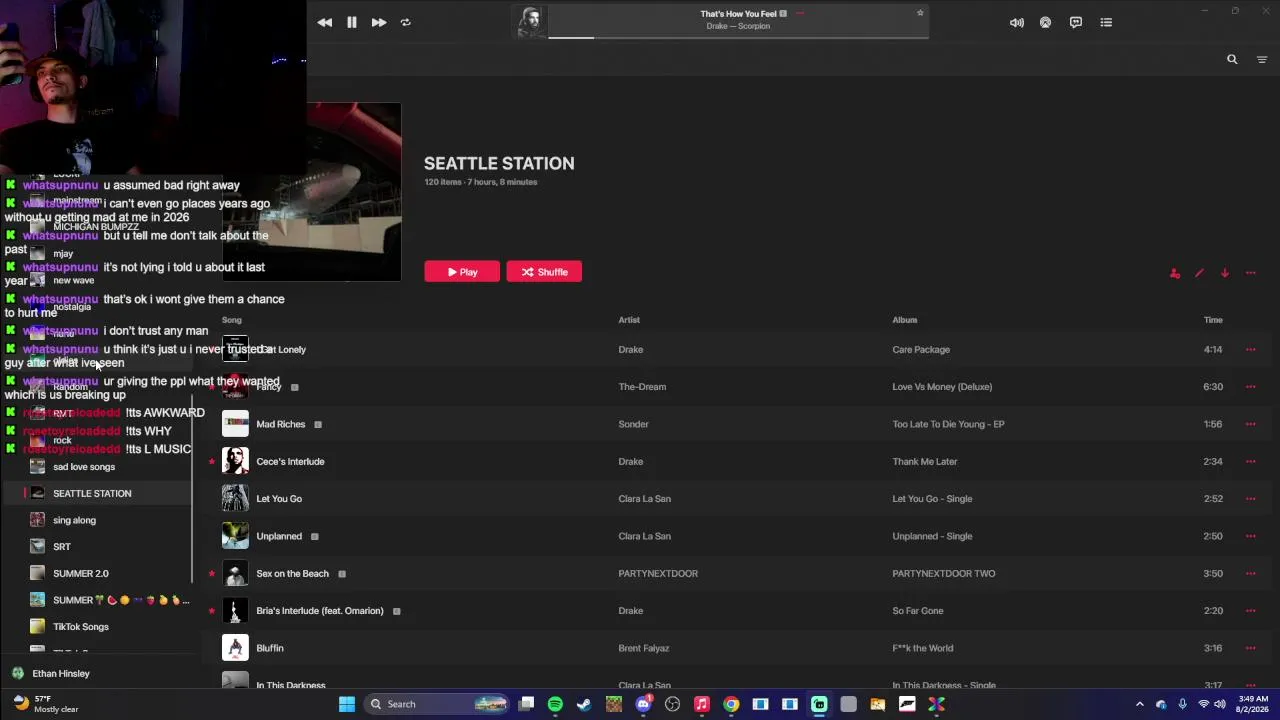Click Let You Go album art thumbnail
The width and height of the screenshot is (1280, 720).
click(235, 499)
